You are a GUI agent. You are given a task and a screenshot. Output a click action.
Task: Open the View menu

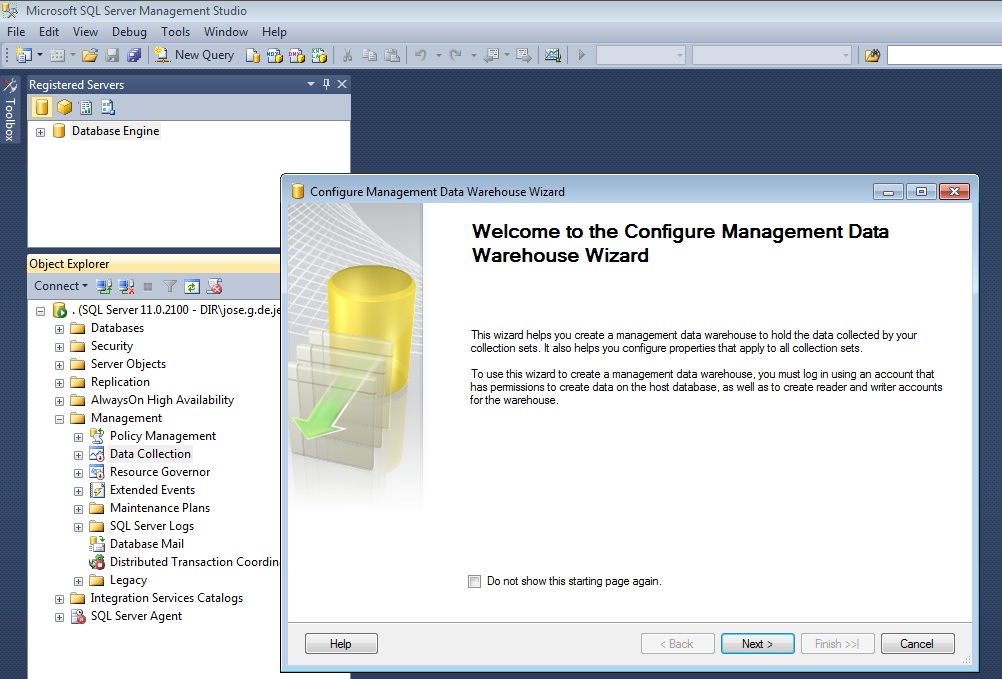click(85, 32)
